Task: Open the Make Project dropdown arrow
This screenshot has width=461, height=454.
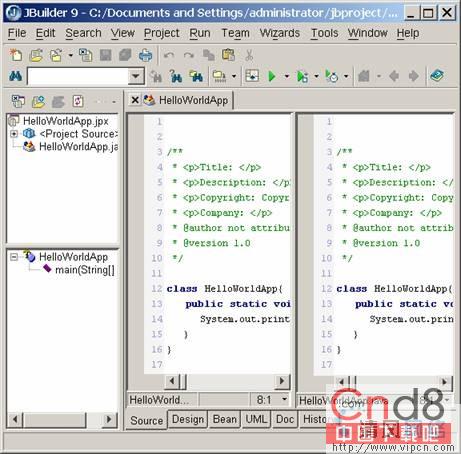Action: (x=234, y=76)
